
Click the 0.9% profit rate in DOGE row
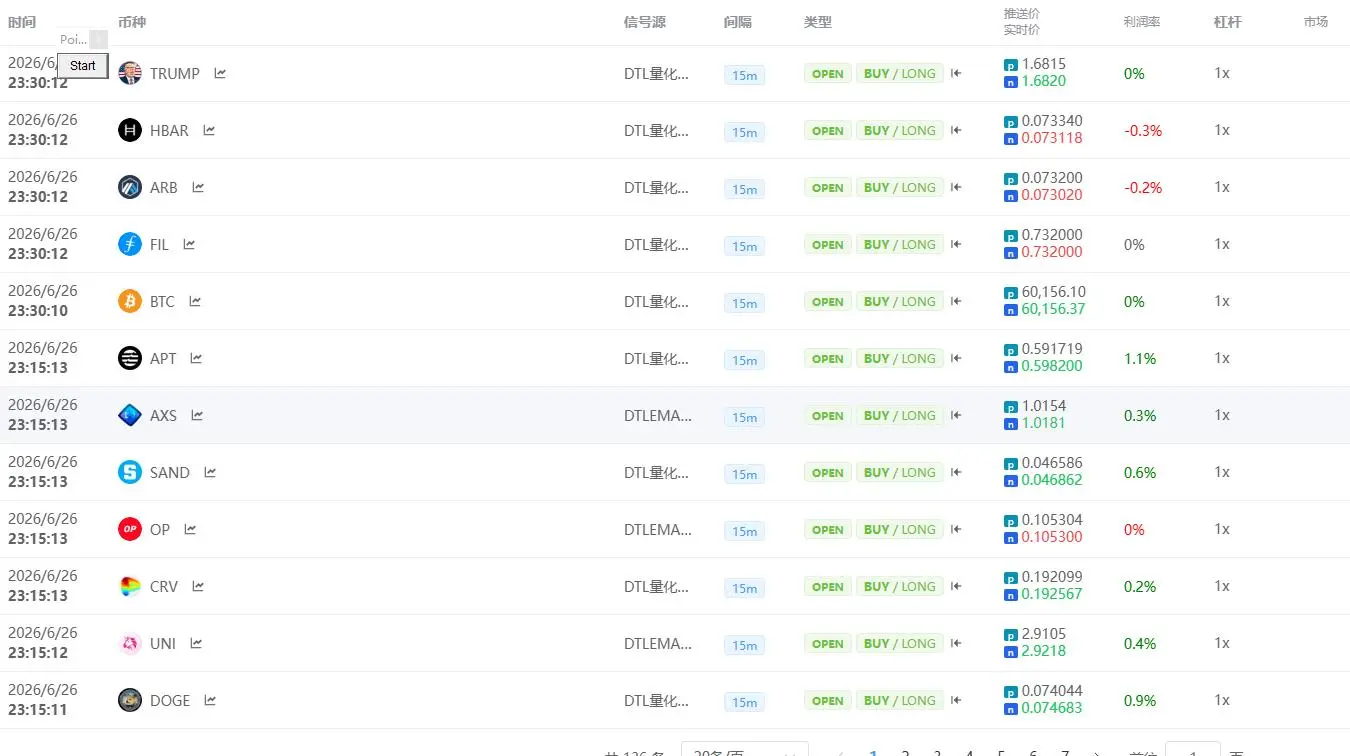1140,700
